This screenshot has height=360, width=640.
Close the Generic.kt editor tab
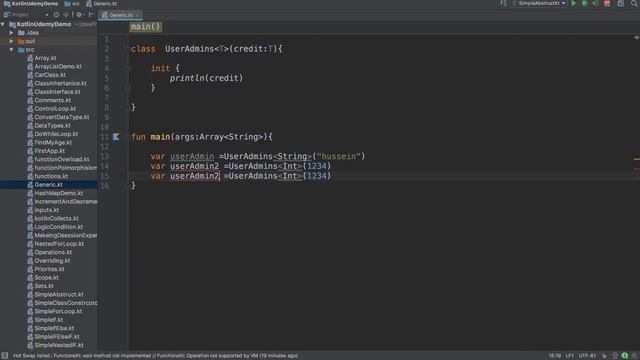click(138, 15)
